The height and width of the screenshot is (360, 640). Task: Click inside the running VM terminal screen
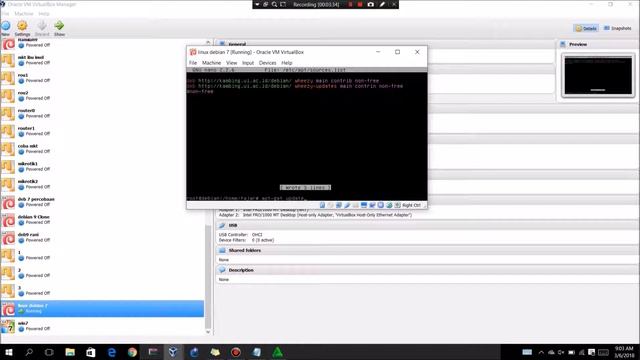click(x=307, y=135)
